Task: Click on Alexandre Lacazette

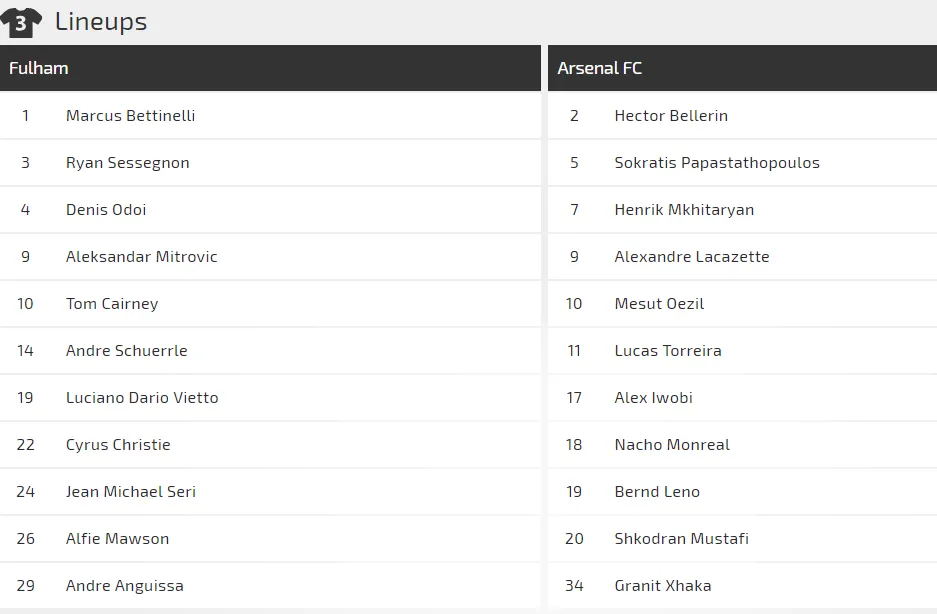Action: tap(692, 257)
